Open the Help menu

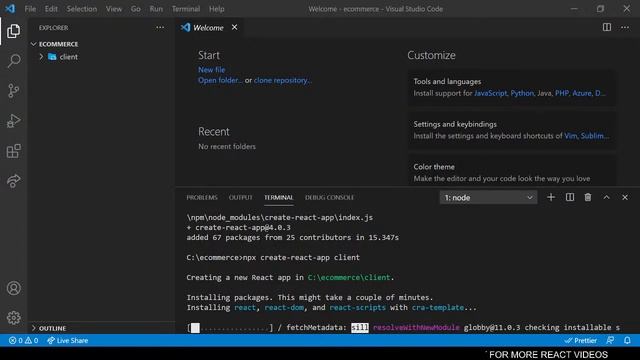[x=216, y=9]
